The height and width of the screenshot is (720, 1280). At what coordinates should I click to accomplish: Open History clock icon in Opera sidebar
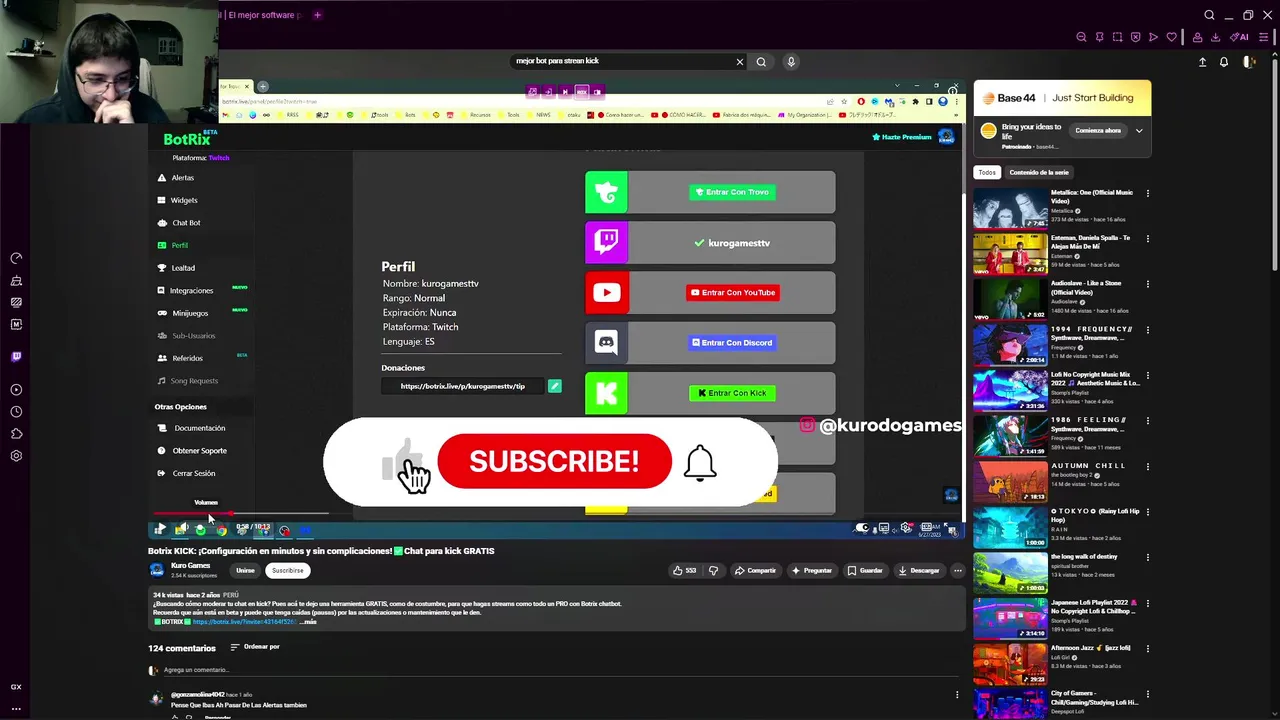16,412
